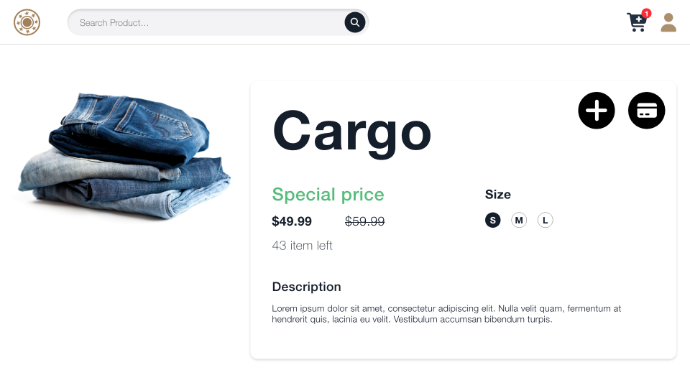Select size S
Screen dimensions: 690x388
pos(492,220)
